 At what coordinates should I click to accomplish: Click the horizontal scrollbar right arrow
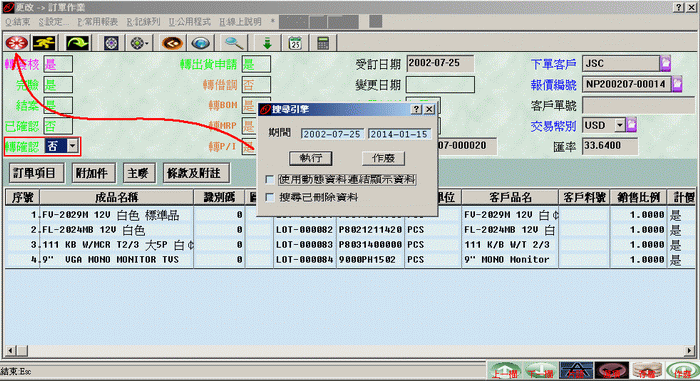coord(690,351)
